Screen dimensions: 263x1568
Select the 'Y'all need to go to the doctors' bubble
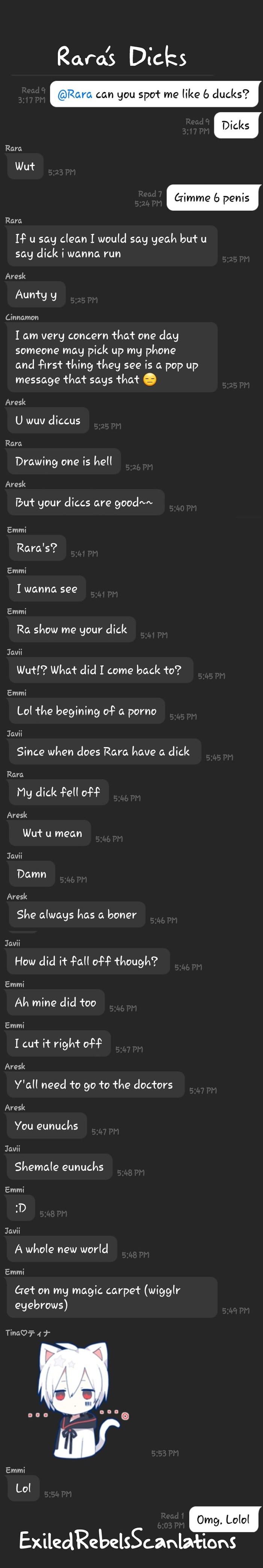[x=95, y=1085]
